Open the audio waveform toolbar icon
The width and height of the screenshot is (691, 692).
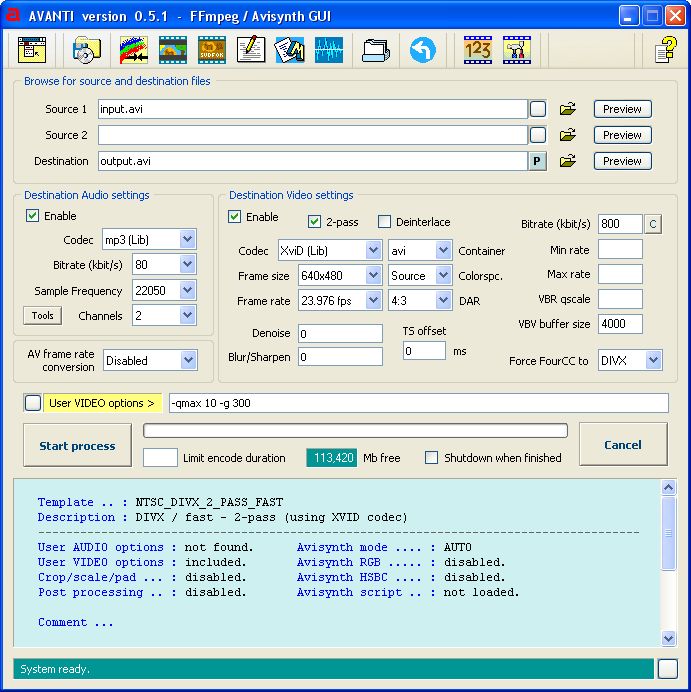point(329,50)
